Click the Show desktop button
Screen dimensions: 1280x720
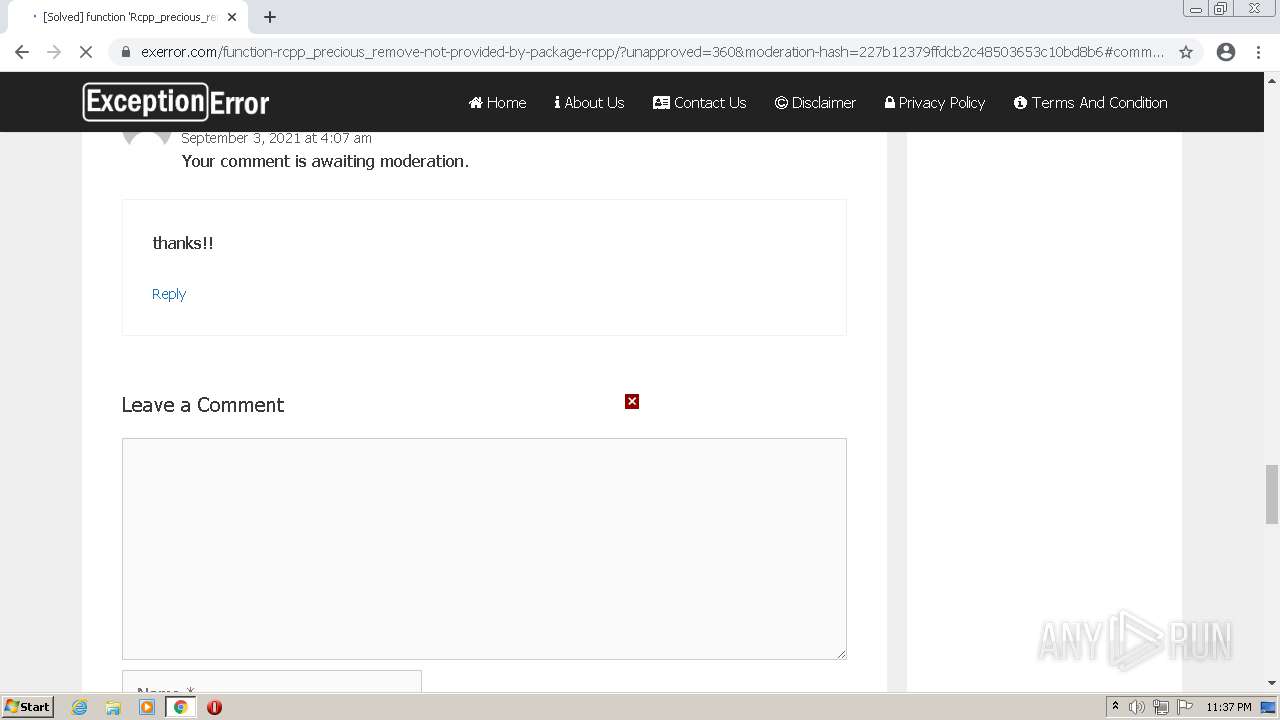tap(1268, 707)
